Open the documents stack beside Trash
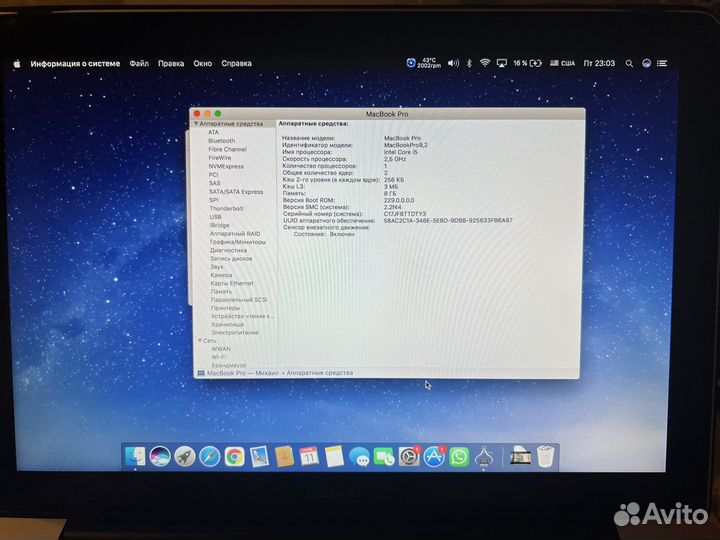Viewport: 720px width, 540px height. click(x=520, y=457)
